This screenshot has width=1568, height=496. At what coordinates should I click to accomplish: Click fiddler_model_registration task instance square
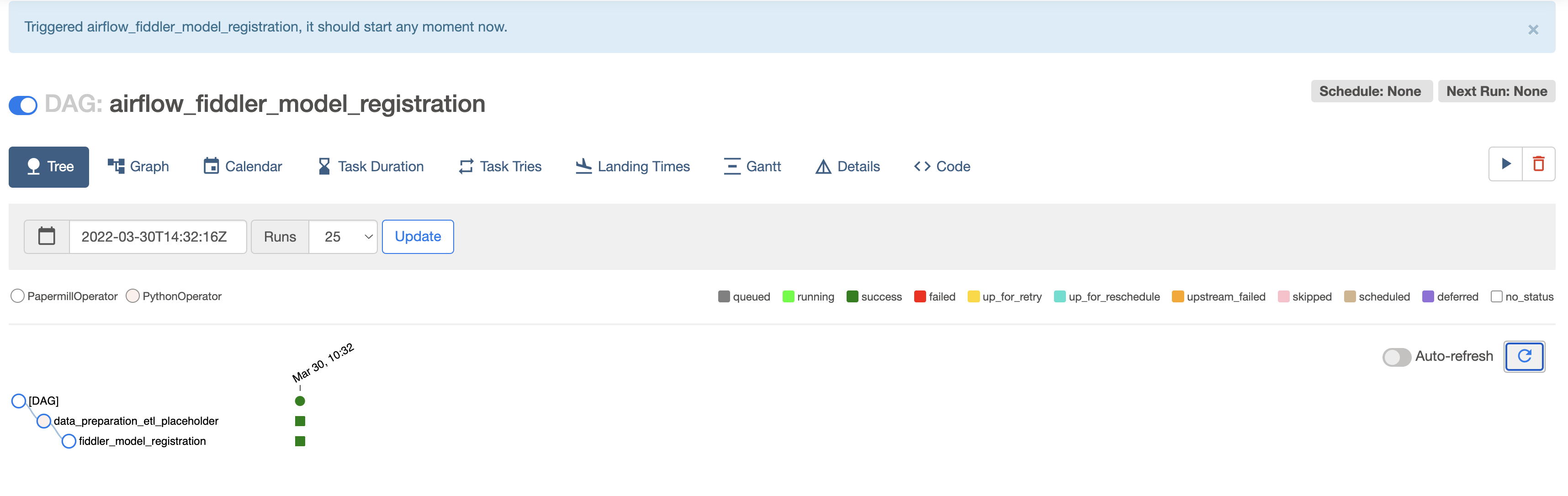click(x=299, y=441)
